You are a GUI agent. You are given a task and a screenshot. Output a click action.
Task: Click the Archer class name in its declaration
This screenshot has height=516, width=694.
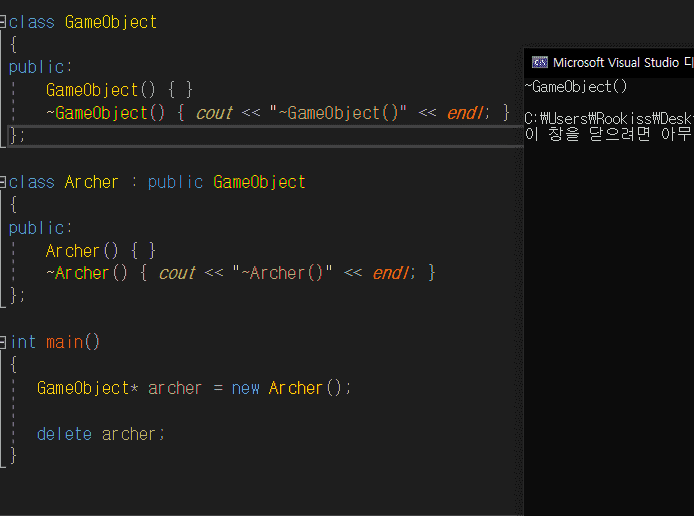(x=92, y=182)
